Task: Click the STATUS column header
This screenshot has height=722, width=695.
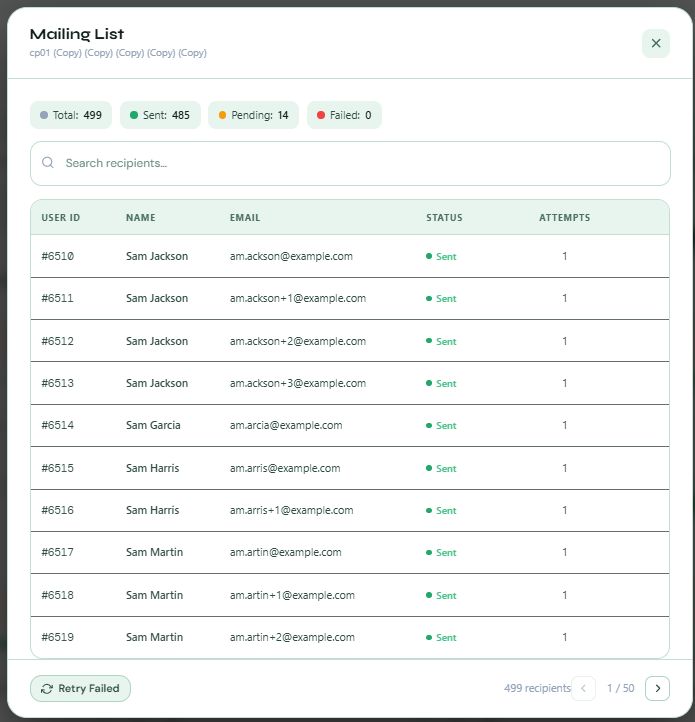Action: click(x=444, y=217)
